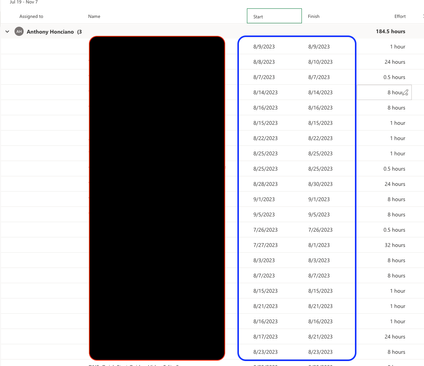Edit the 8 hours effort in the 8/14/2023 row
This screenshot has width=424, height=366.
coord(385,92)
